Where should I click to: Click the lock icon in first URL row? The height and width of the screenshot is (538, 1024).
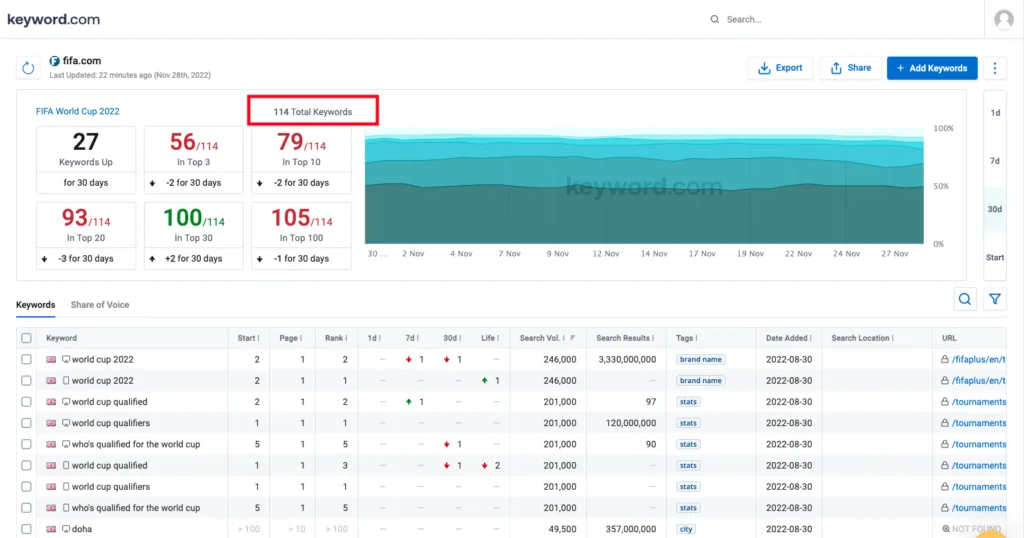[944, 360]
